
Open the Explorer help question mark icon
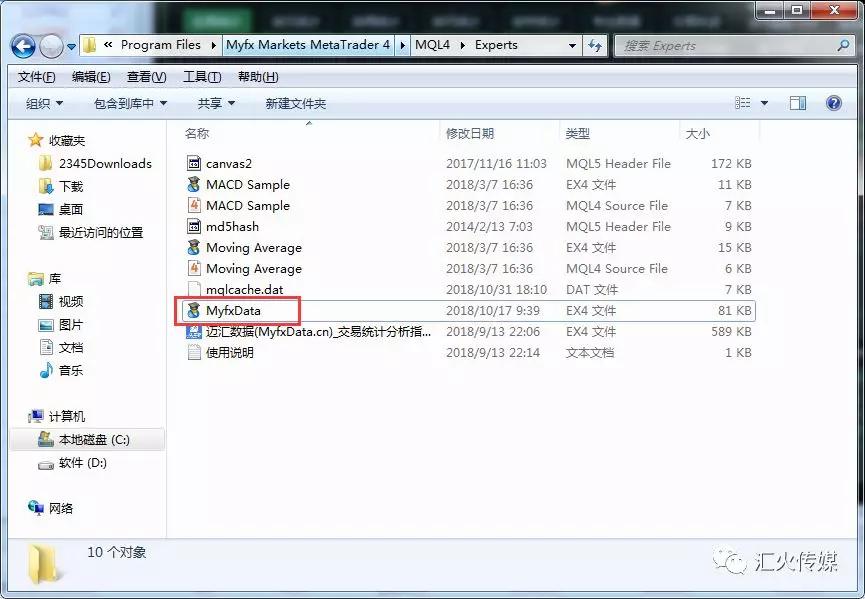click(x=836, y=102)
